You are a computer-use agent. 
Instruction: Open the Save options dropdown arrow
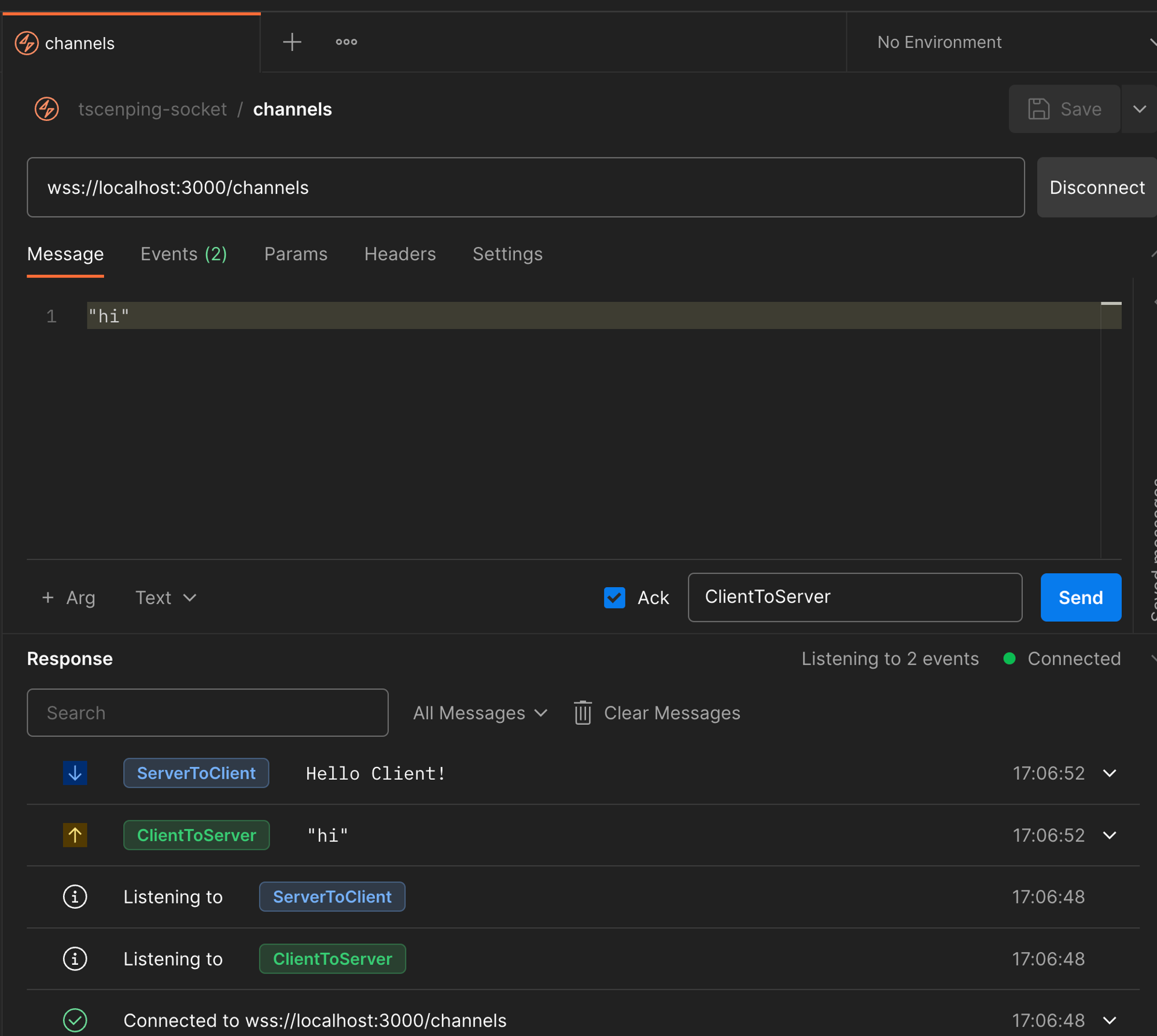point(1138,109)
